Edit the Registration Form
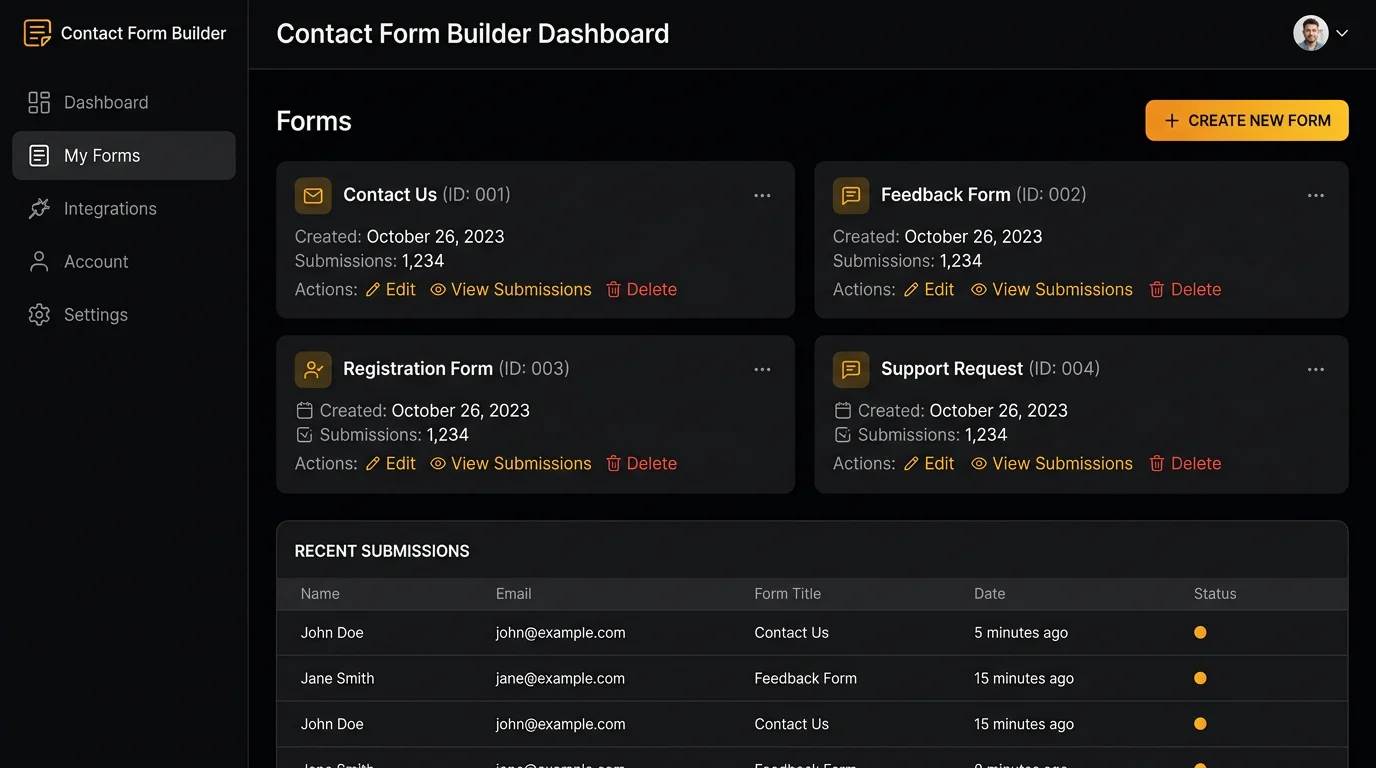 click(x=390, y=463)
